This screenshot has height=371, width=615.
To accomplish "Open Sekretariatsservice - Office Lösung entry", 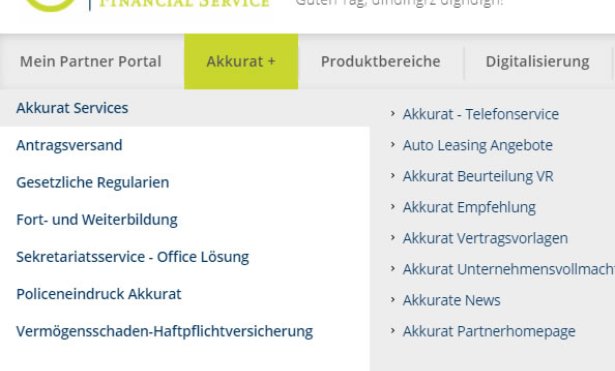I will (x=133, y=257).
